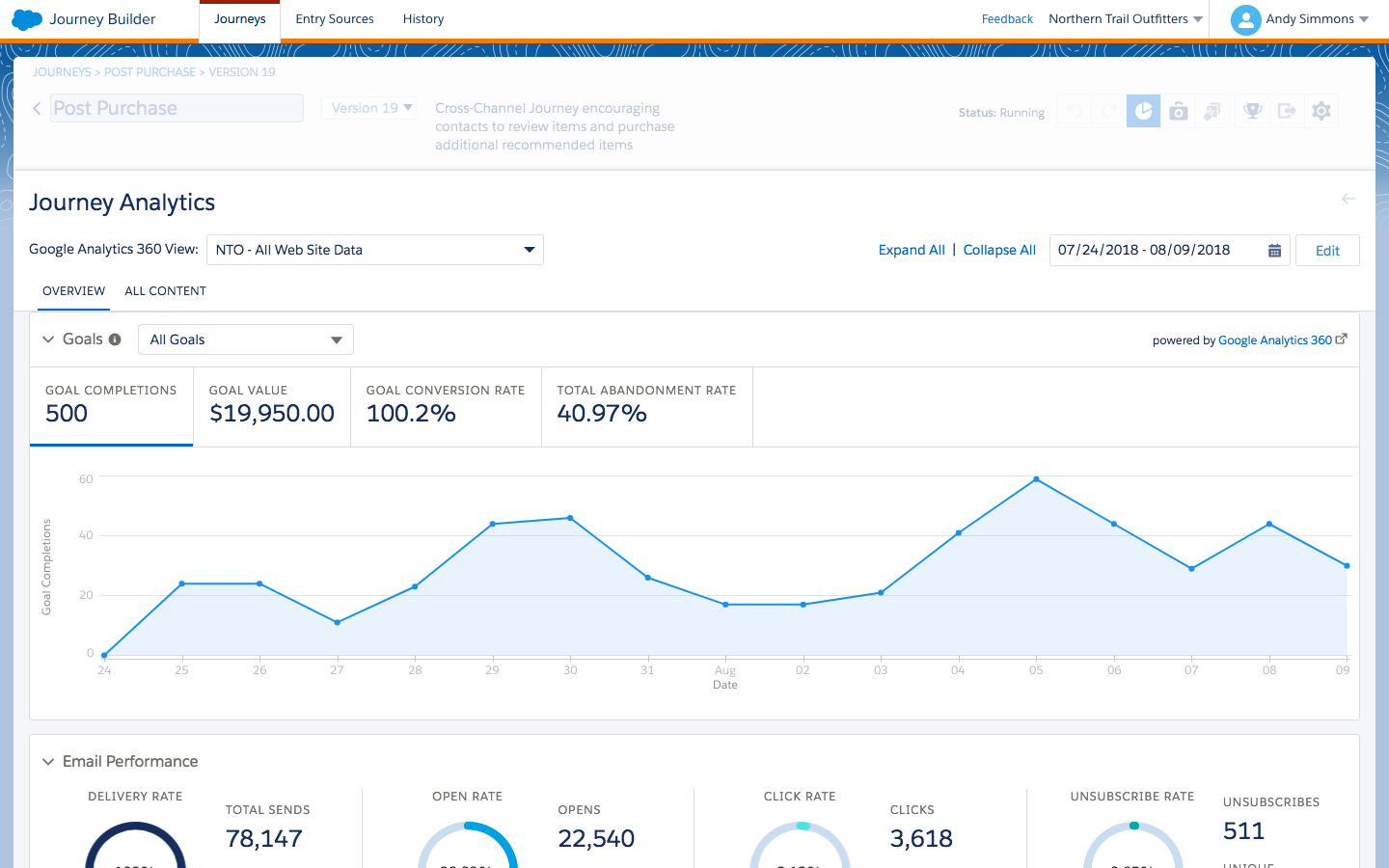Click the Aug 05 peak data point
Image resolution: width=1389 pixels, height=868 pixels.
[x=1036, y=479]
